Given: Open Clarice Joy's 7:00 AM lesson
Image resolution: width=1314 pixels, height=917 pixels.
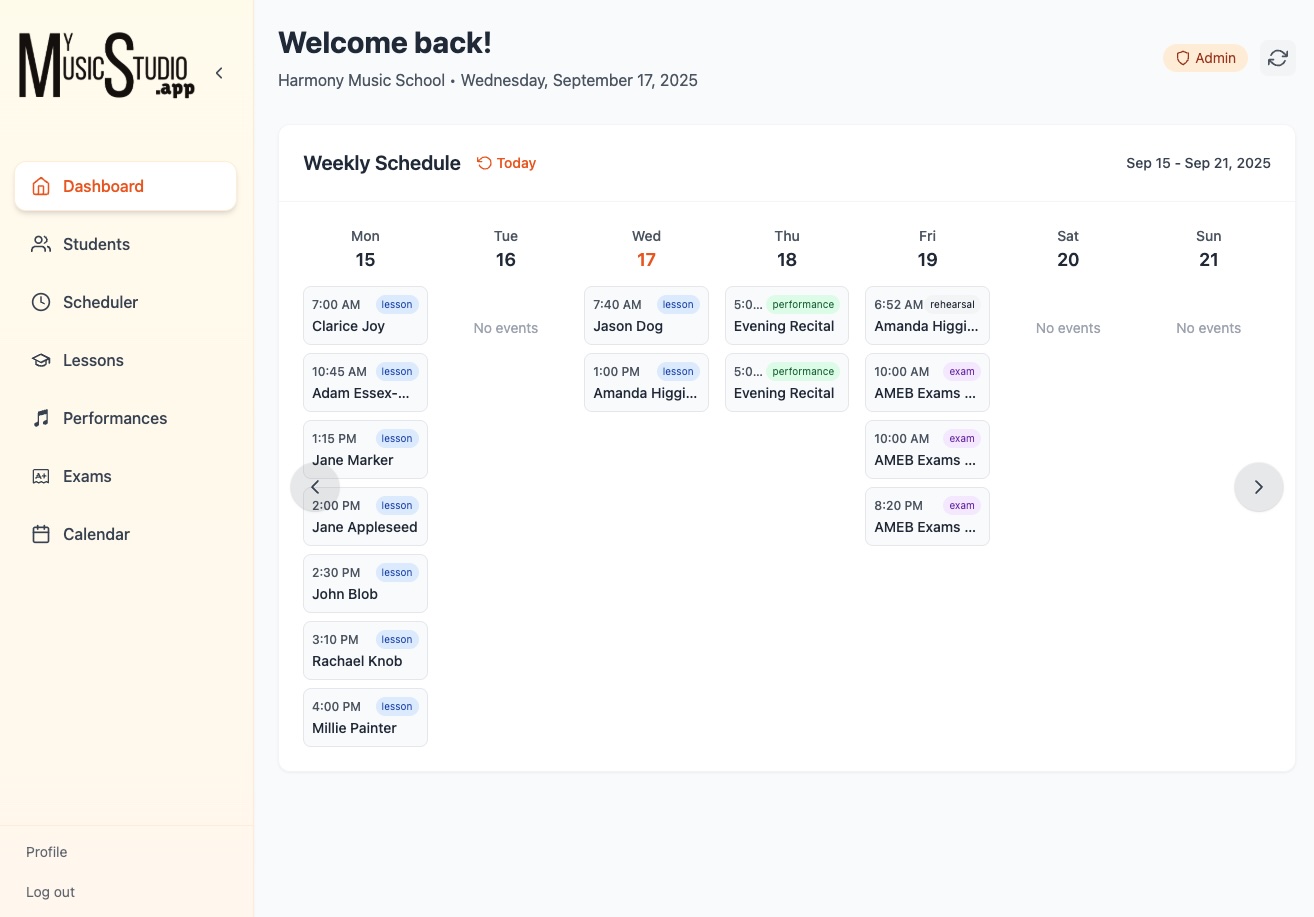Looking at the screenshot, I should [365, 315].
